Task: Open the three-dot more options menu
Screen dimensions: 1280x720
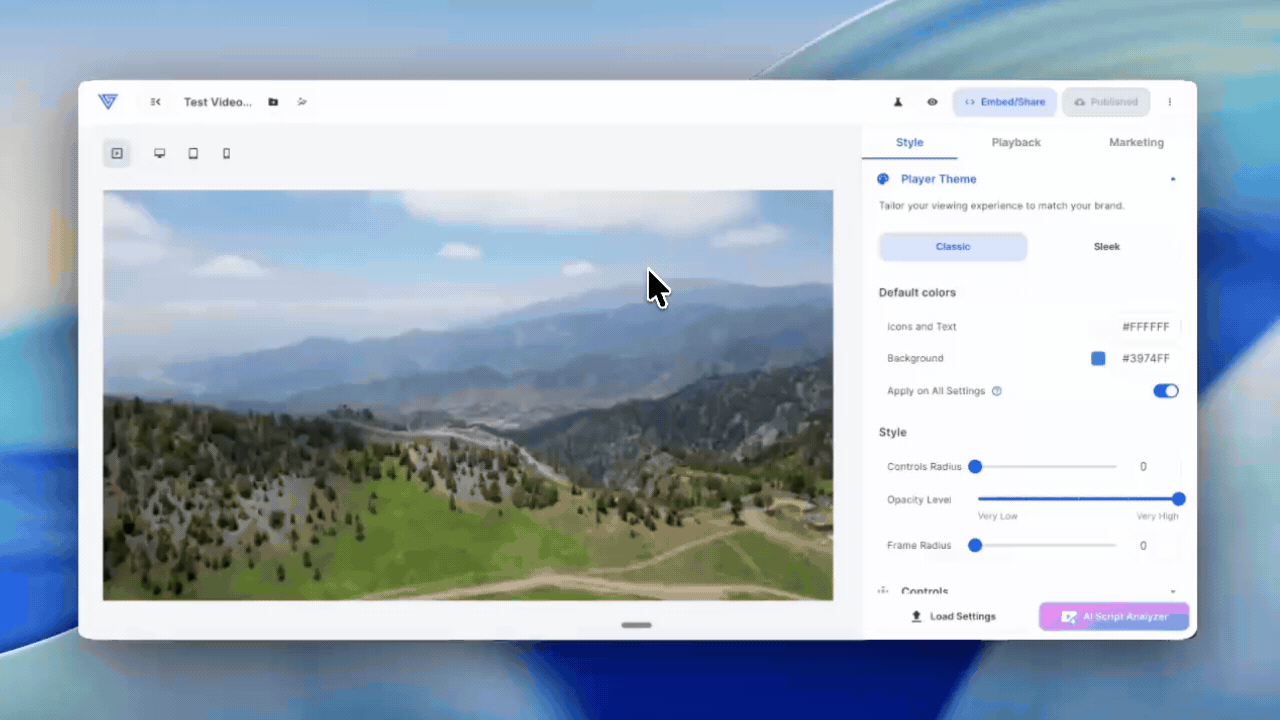Action: tap(1170, 102)
